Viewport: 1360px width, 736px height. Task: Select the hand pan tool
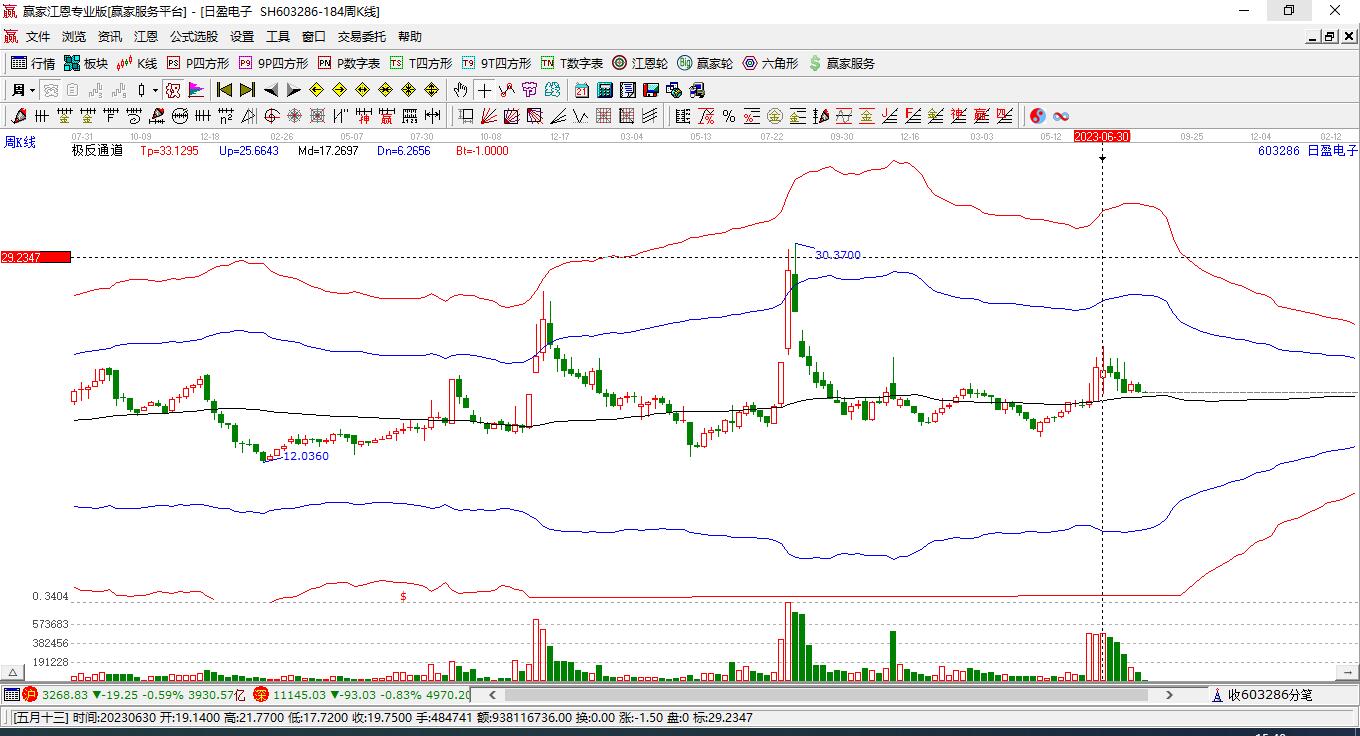pyautogui.click(x=460, y=90)
